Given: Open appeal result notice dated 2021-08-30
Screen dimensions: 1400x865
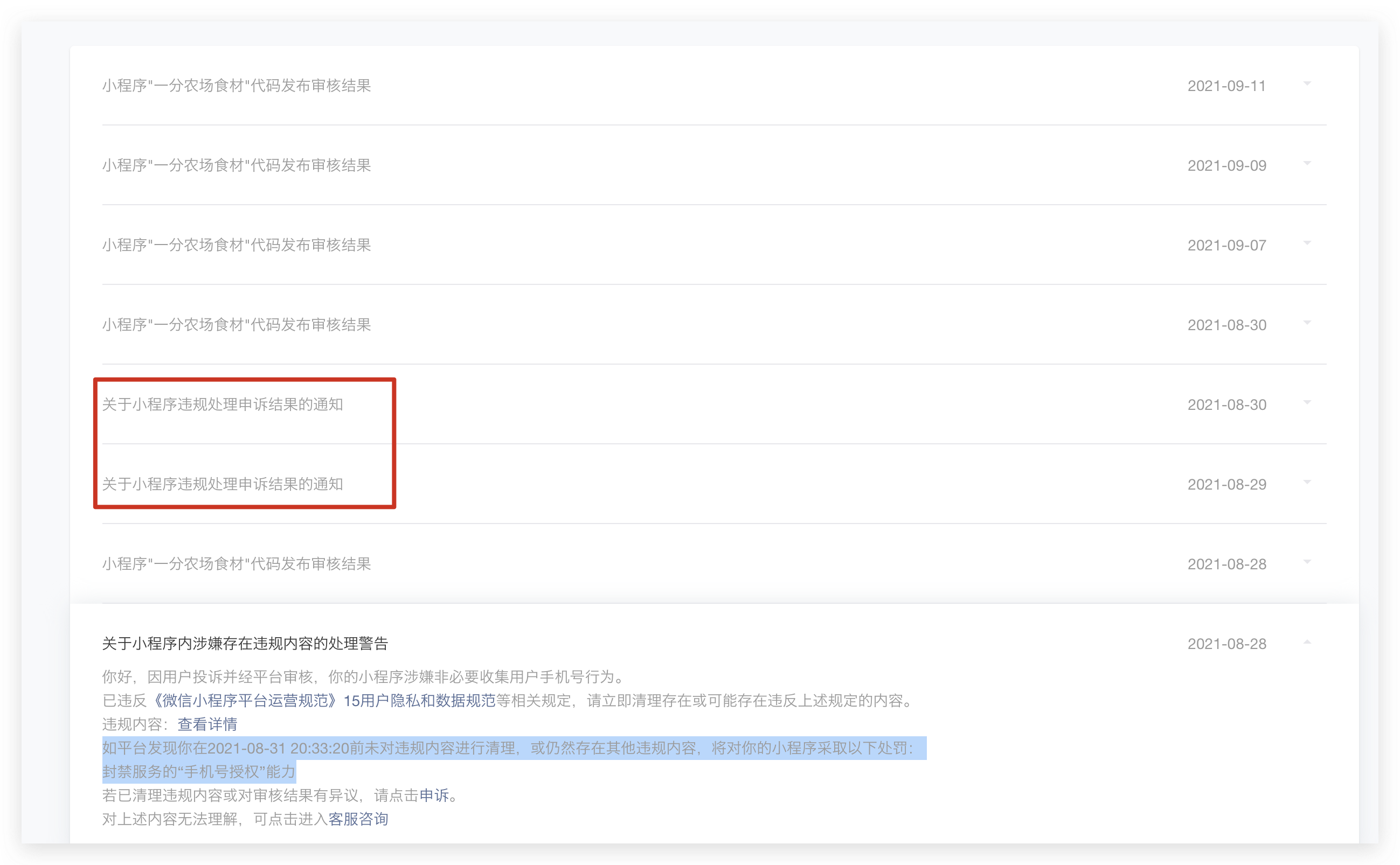Looking at the screenshot, I should point(223,404).
